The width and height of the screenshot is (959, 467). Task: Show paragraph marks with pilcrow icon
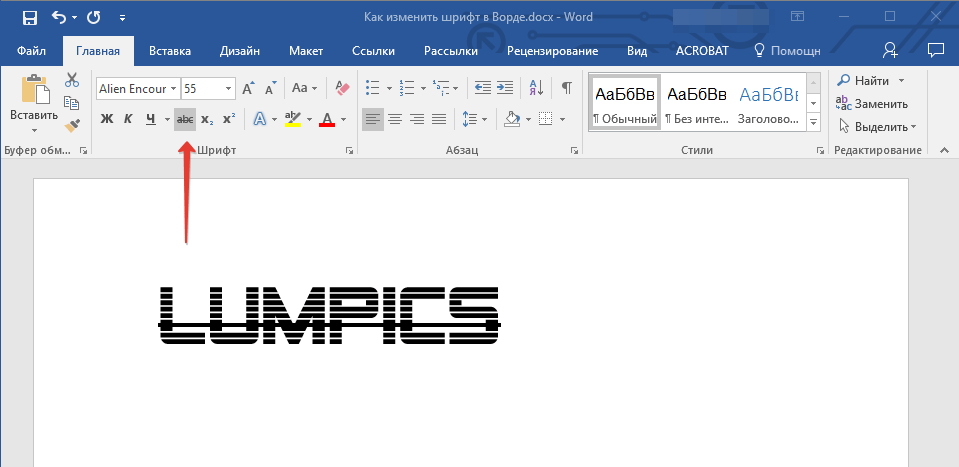pos(566,88)
